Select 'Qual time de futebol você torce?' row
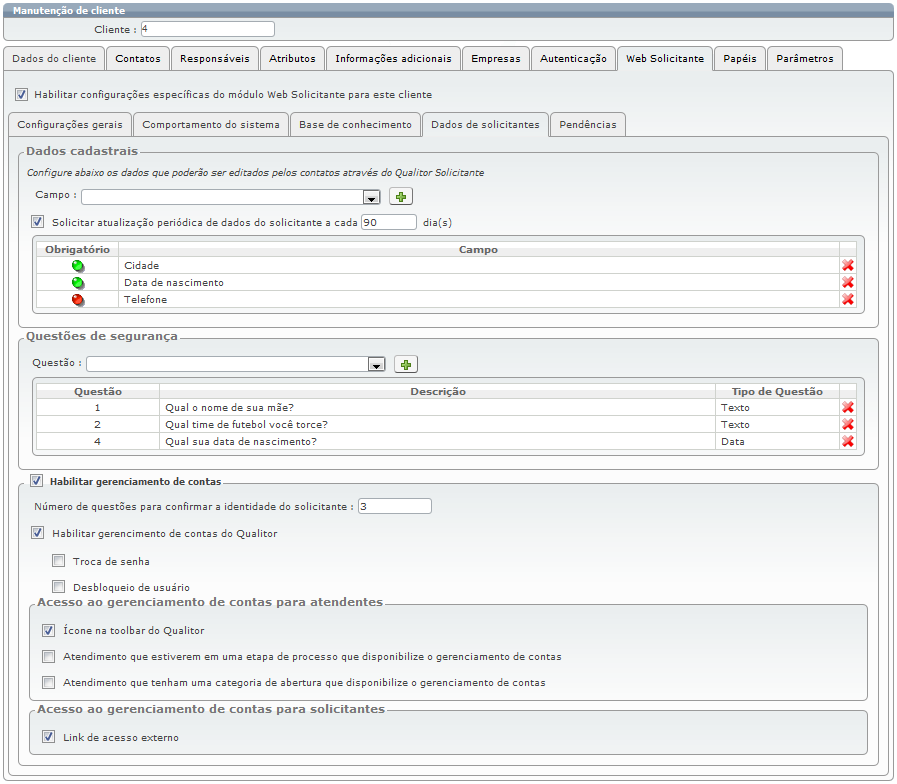Viewport: 897px width, 784px height. [247, 425]
